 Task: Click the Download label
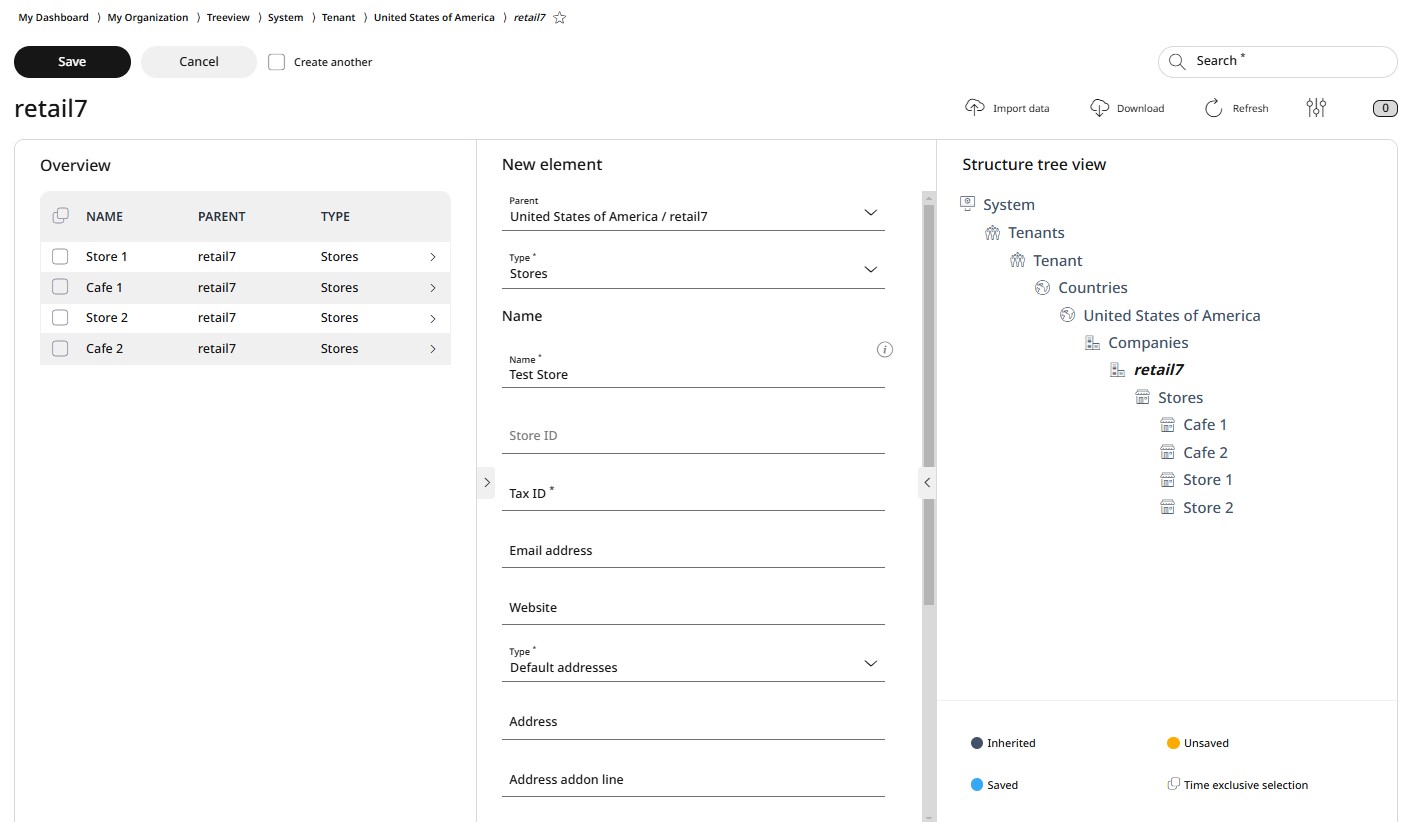[x=1141, y=109]
